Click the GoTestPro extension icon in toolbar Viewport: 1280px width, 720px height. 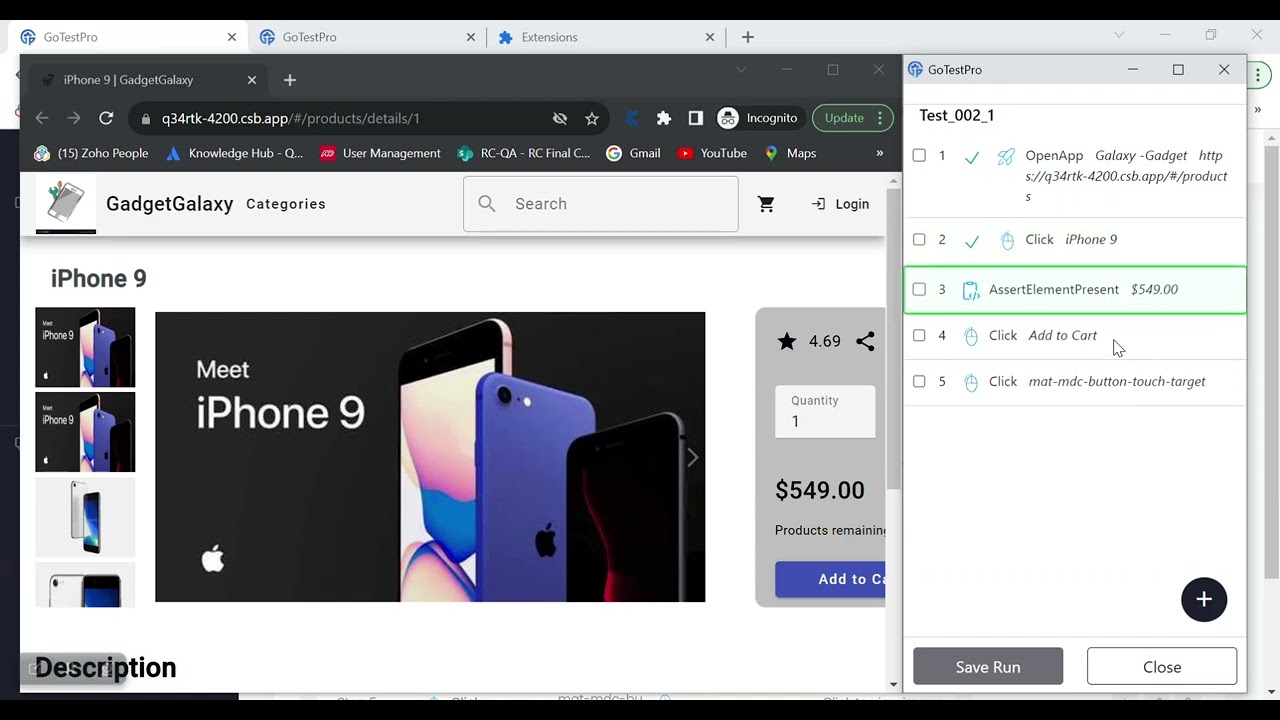pos(632,118)
